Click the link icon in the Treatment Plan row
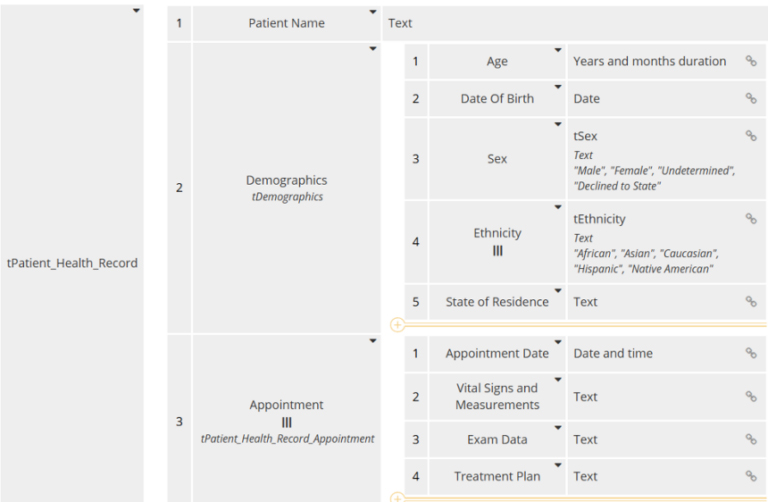Image resolution: width=768 pixels, height=502 pixels. pos(751,476)
